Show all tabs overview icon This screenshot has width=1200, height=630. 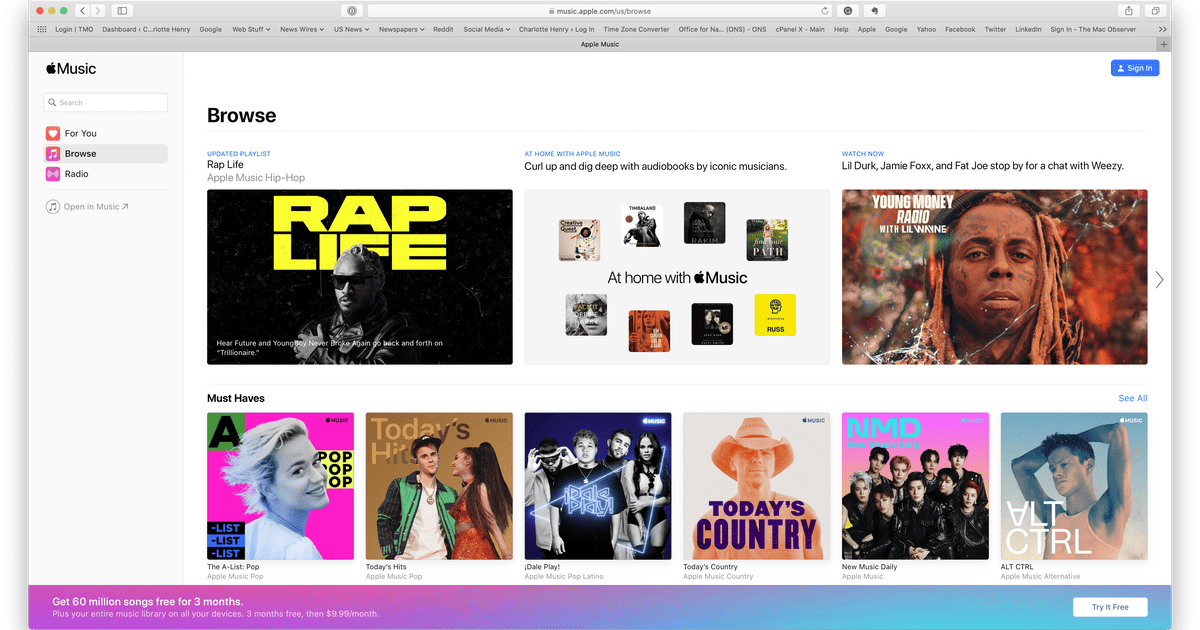(x=1155, y=11)
